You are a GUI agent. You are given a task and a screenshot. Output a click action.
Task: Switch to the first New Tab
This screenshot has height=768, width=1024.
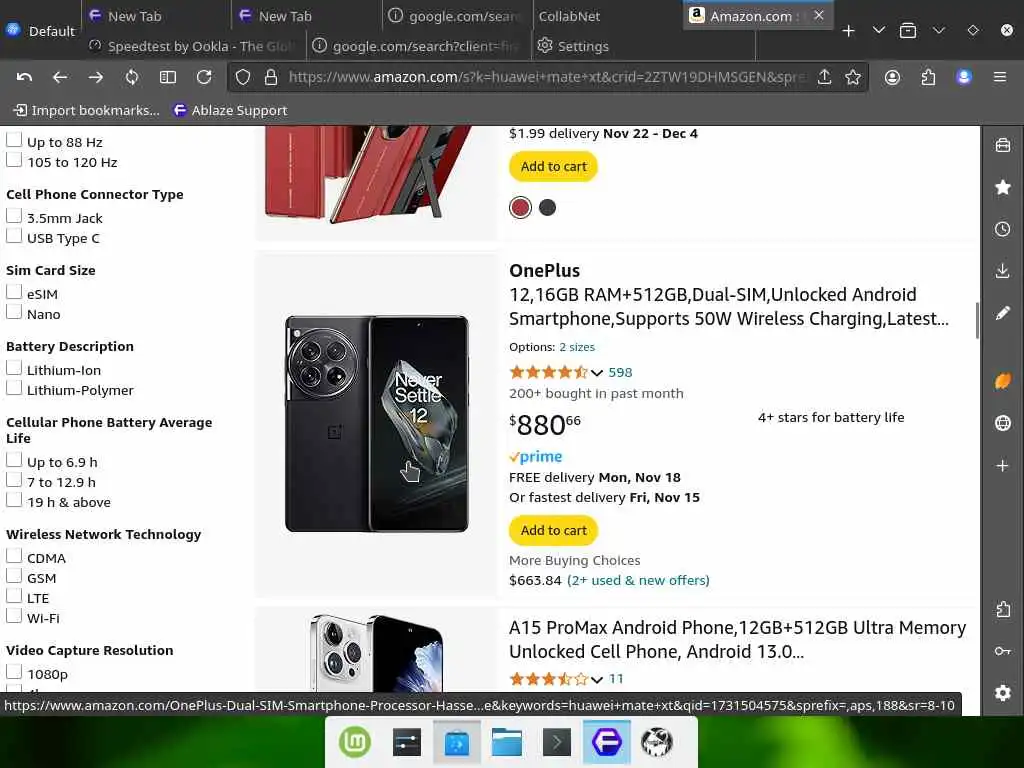tap(156, 16)
